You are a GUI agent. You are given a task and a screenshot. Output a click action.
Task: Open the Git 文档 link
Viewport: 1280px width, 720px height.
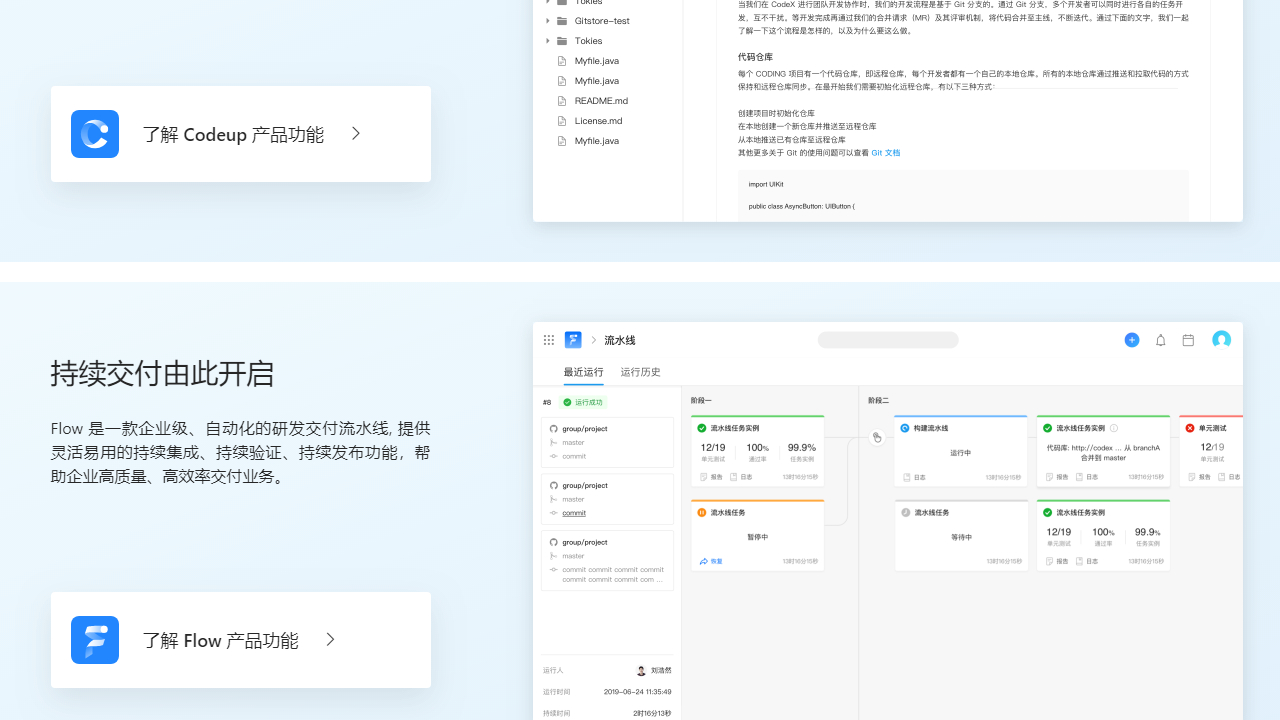[885, 152]
